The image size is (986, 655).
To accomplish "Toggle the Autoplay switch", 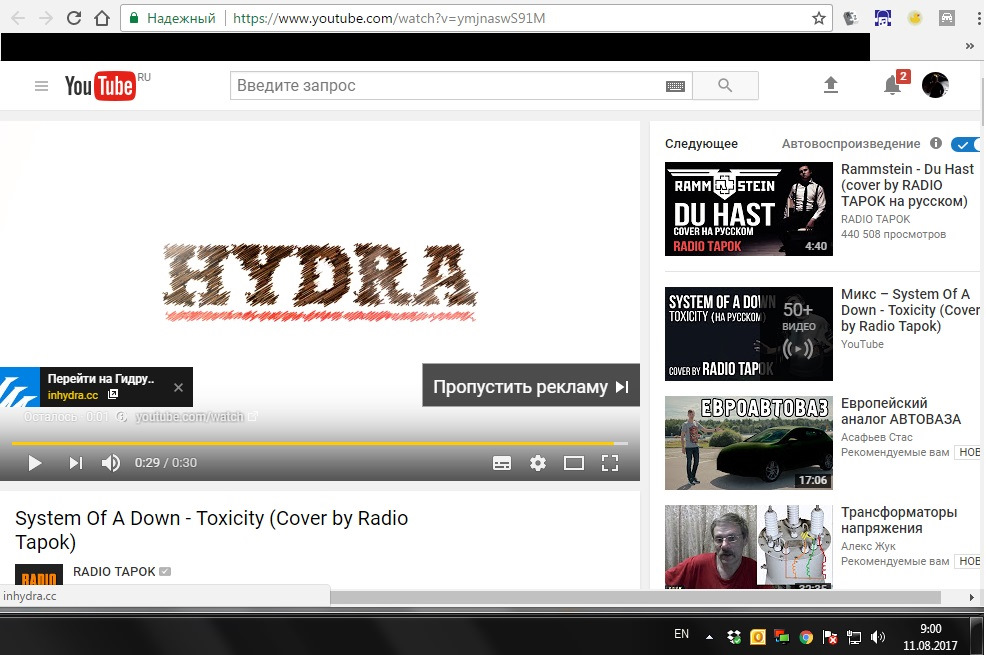I will click(965, 144).
